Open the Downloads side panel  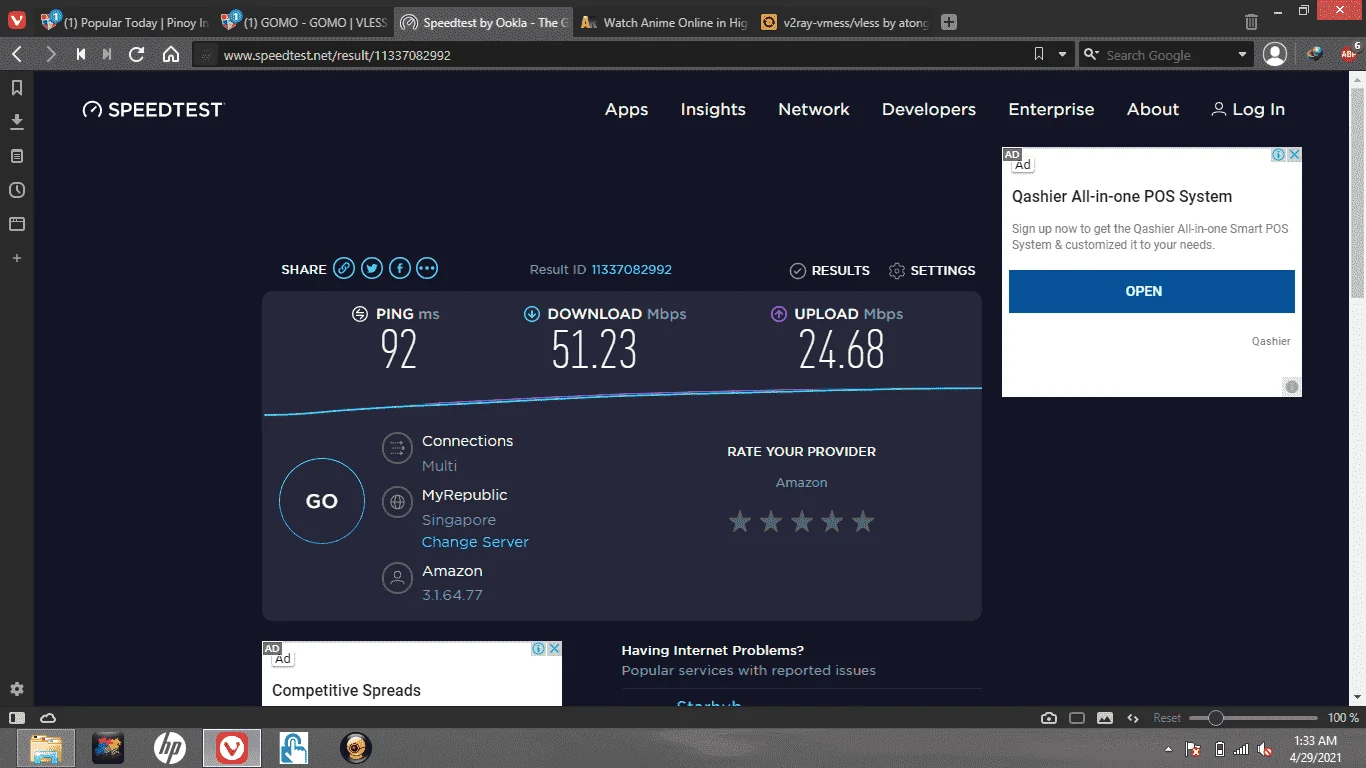click(16, 122)
